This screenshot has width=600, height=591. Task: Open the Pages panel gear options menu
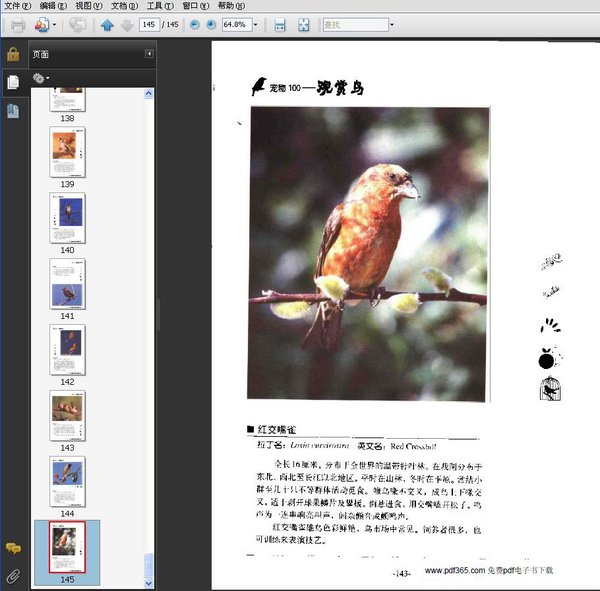pyautogui.click(x=41, y=78)
